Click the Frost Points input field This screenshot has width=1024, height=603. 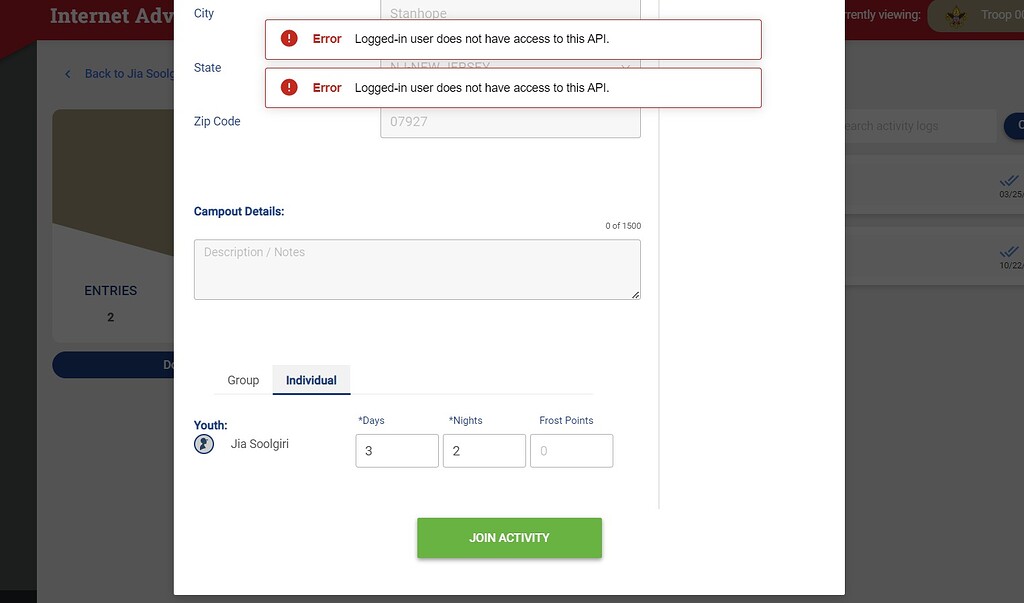pyautogui.click(x=571, y=450)
